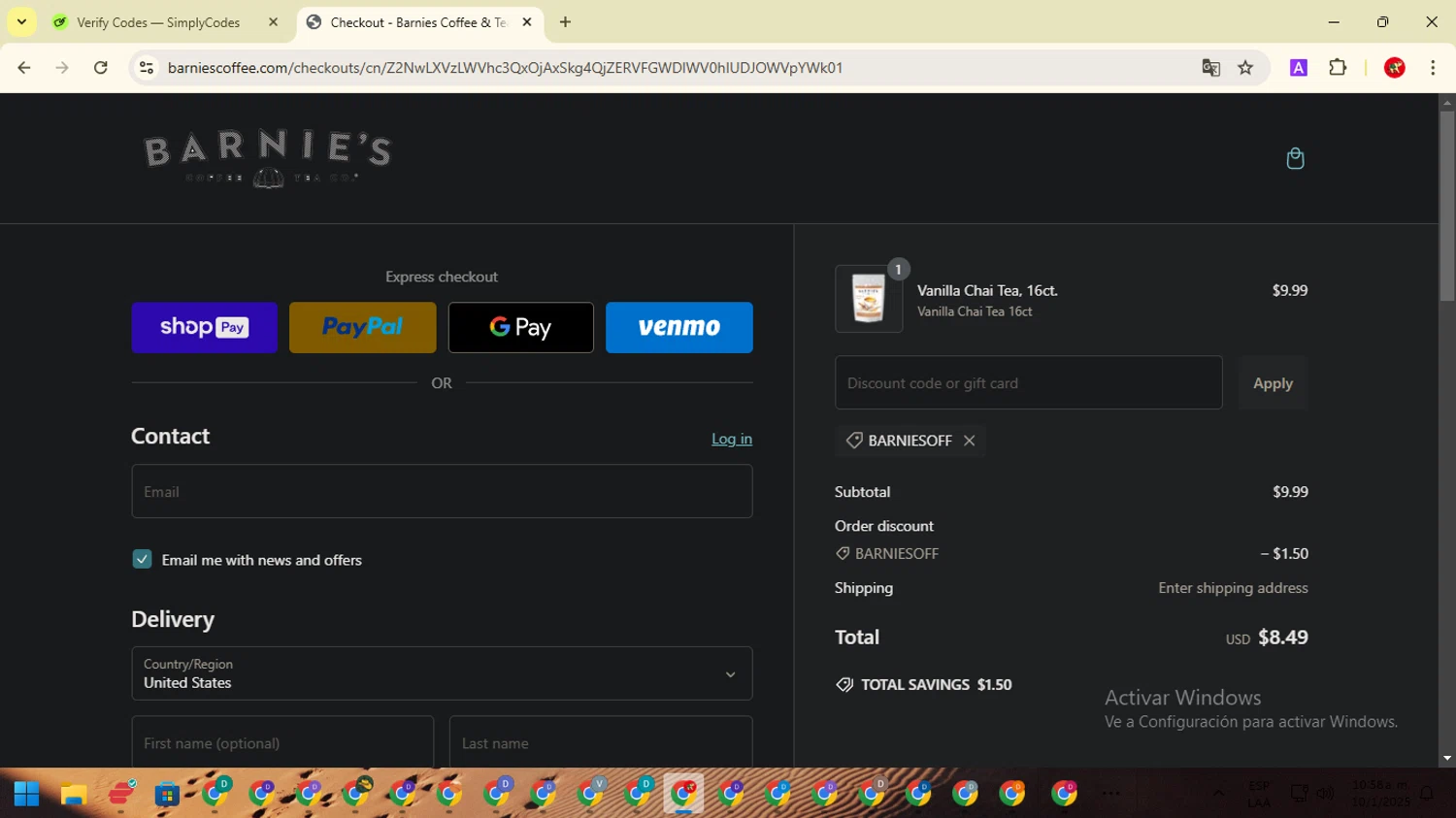Open the Log in link

pos(732,439)
